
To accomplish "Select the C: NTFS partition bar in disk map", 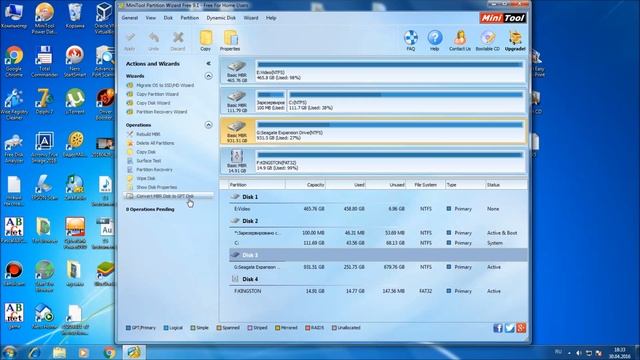I will pos(406,101).
